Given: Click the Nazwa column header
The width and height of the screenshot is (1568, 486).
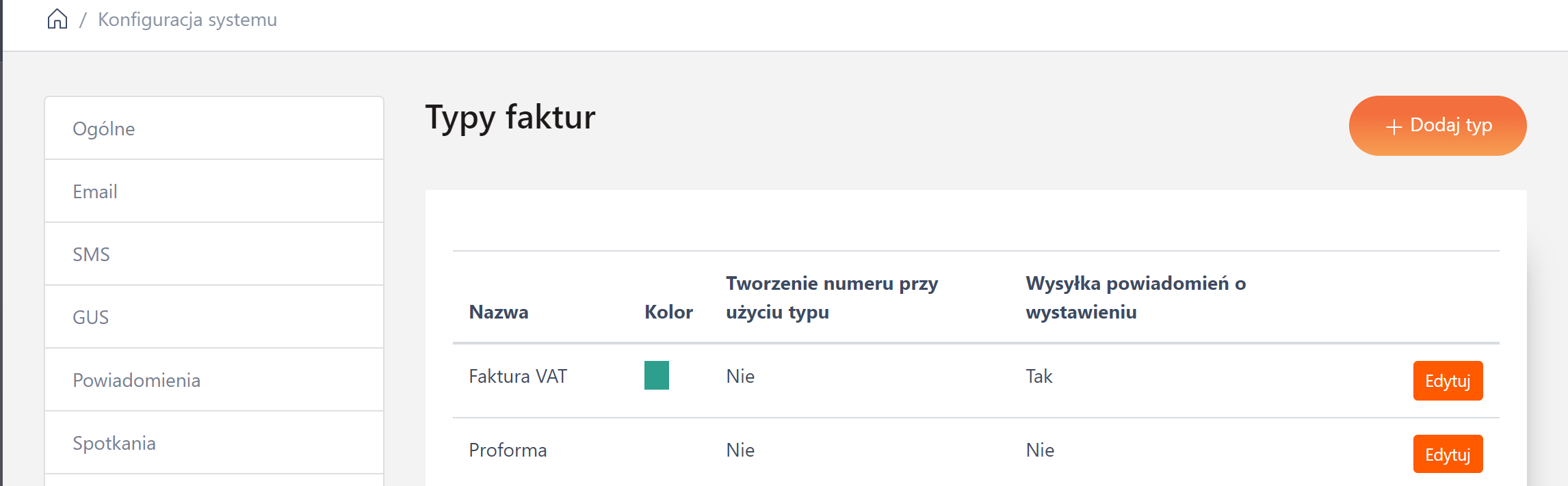Looking at the screenshot, I should click(x=499, y=312).
